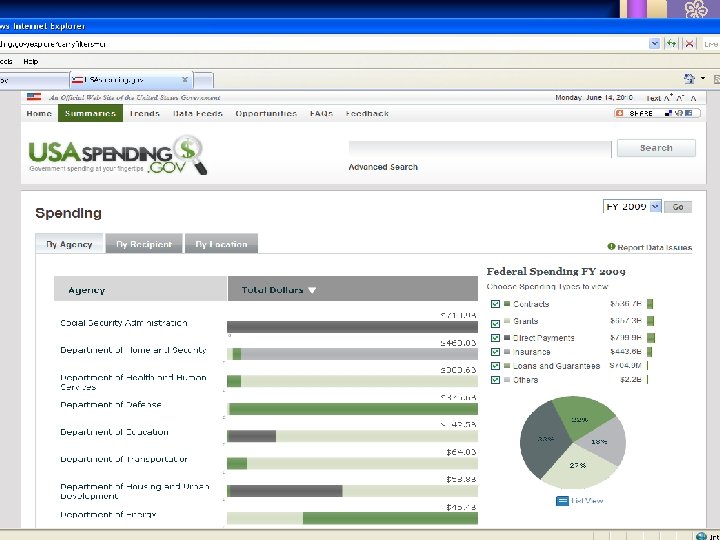Uncheck the Insurance spending type
This screenshot has height=540, width=720.
(495, 352)
